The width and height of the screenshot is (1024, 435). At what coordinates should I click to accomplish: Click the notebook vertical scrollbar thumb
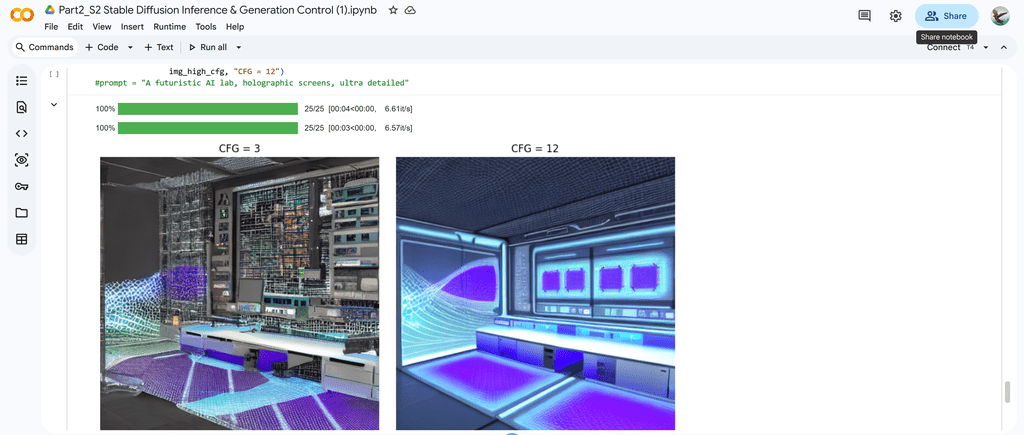1007,392
